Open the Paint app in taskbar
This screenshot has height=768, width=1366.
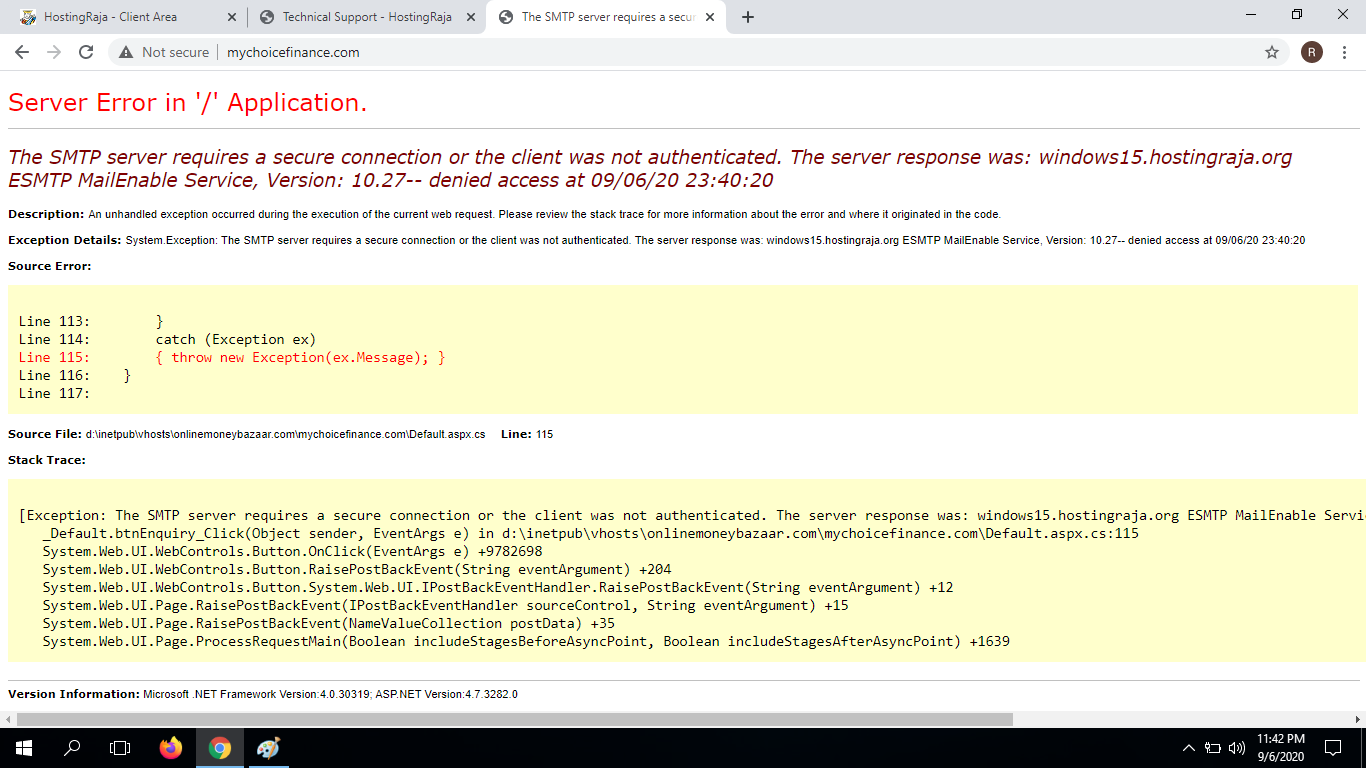tap(269, 748)
